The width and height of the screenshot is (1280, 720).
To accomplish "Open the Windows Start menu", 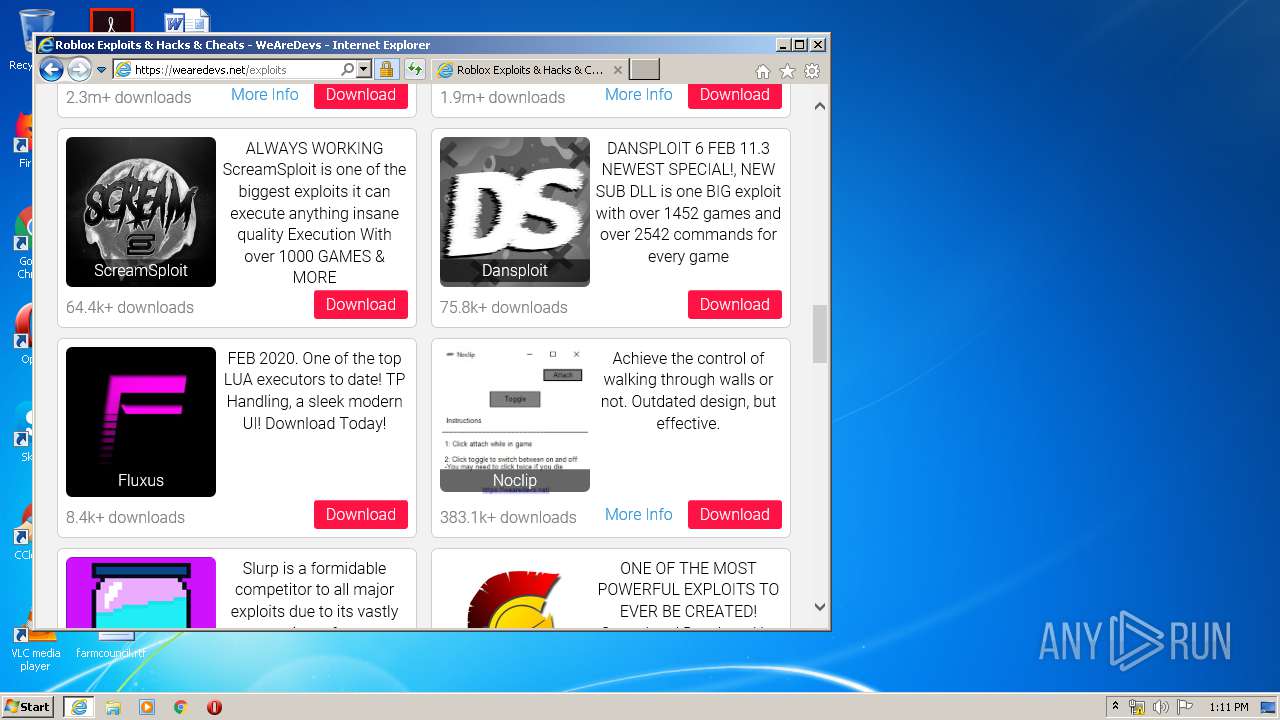I will (27, 707).
